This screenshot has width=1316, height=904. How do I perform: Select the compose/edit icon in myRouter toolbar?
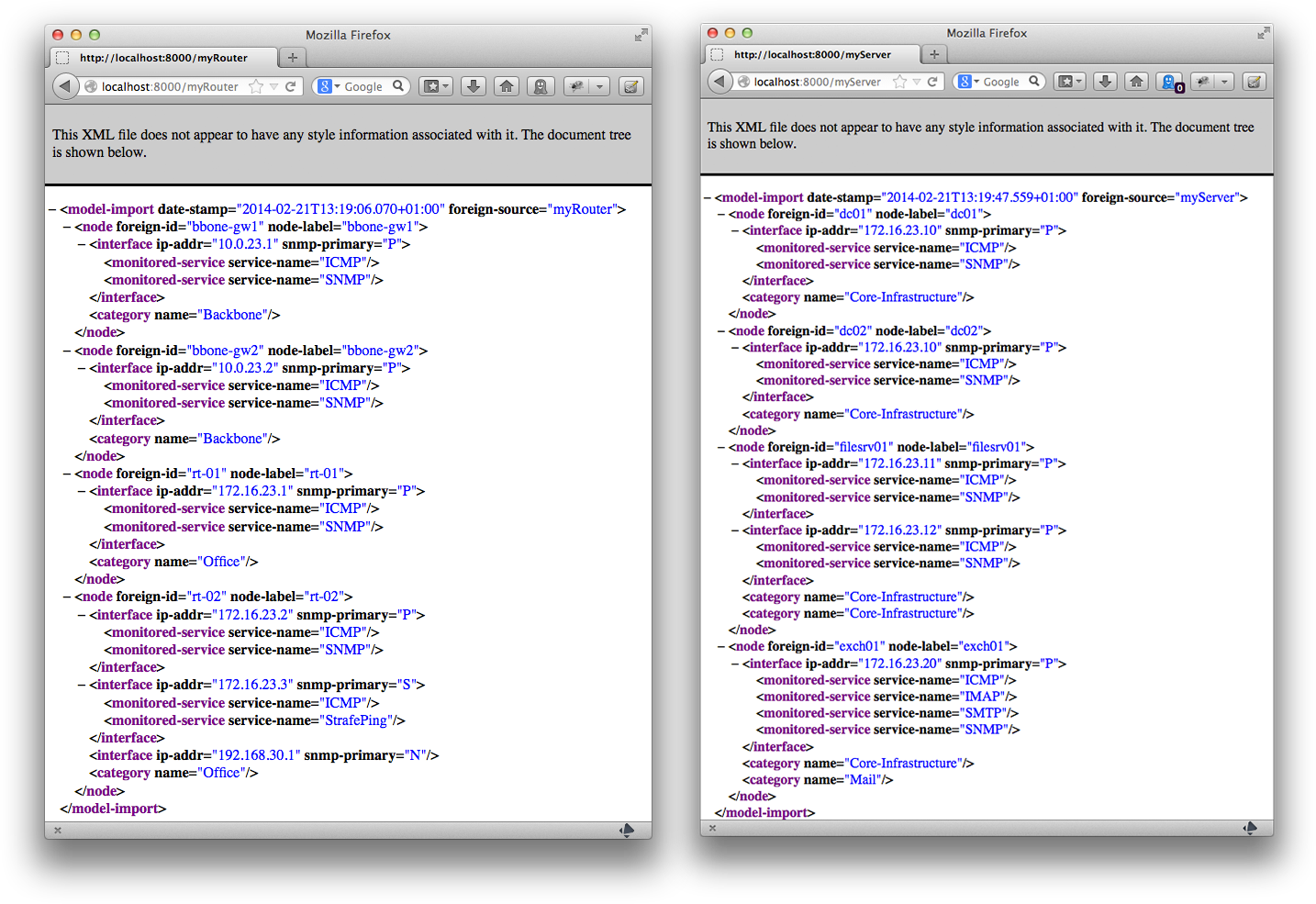(x=630, y=85)
